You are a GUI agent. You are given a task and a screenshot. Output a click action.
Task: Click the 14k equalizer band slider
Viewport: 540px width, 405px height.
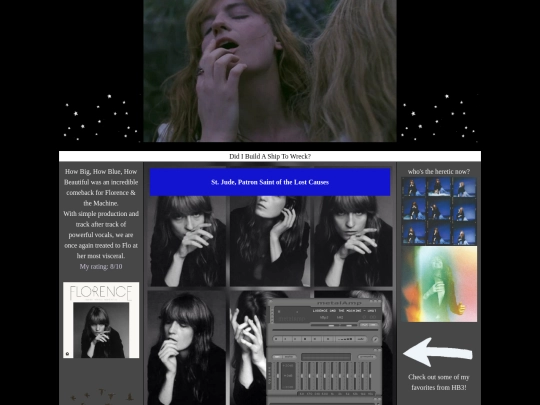[x=363, y=376]
